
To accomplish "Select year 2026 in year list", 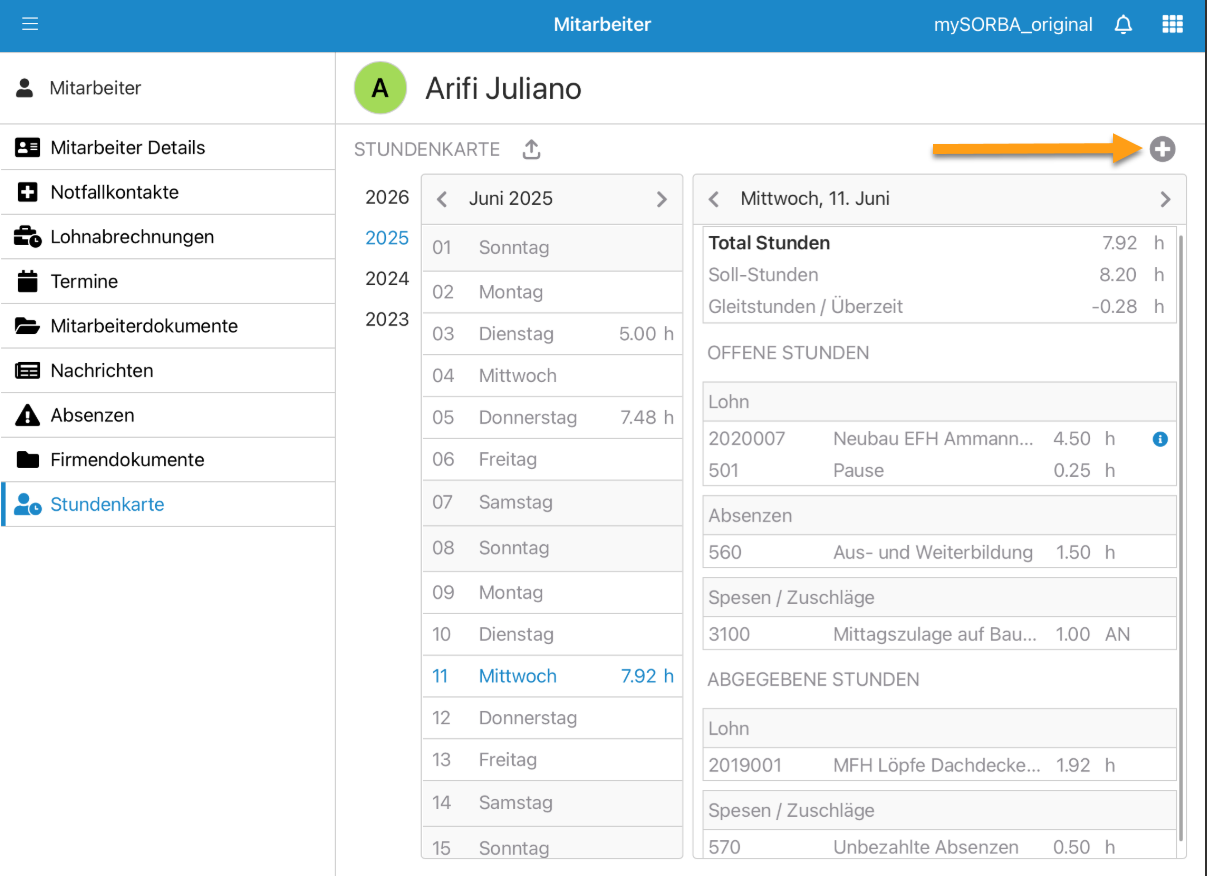I will 387,198.
